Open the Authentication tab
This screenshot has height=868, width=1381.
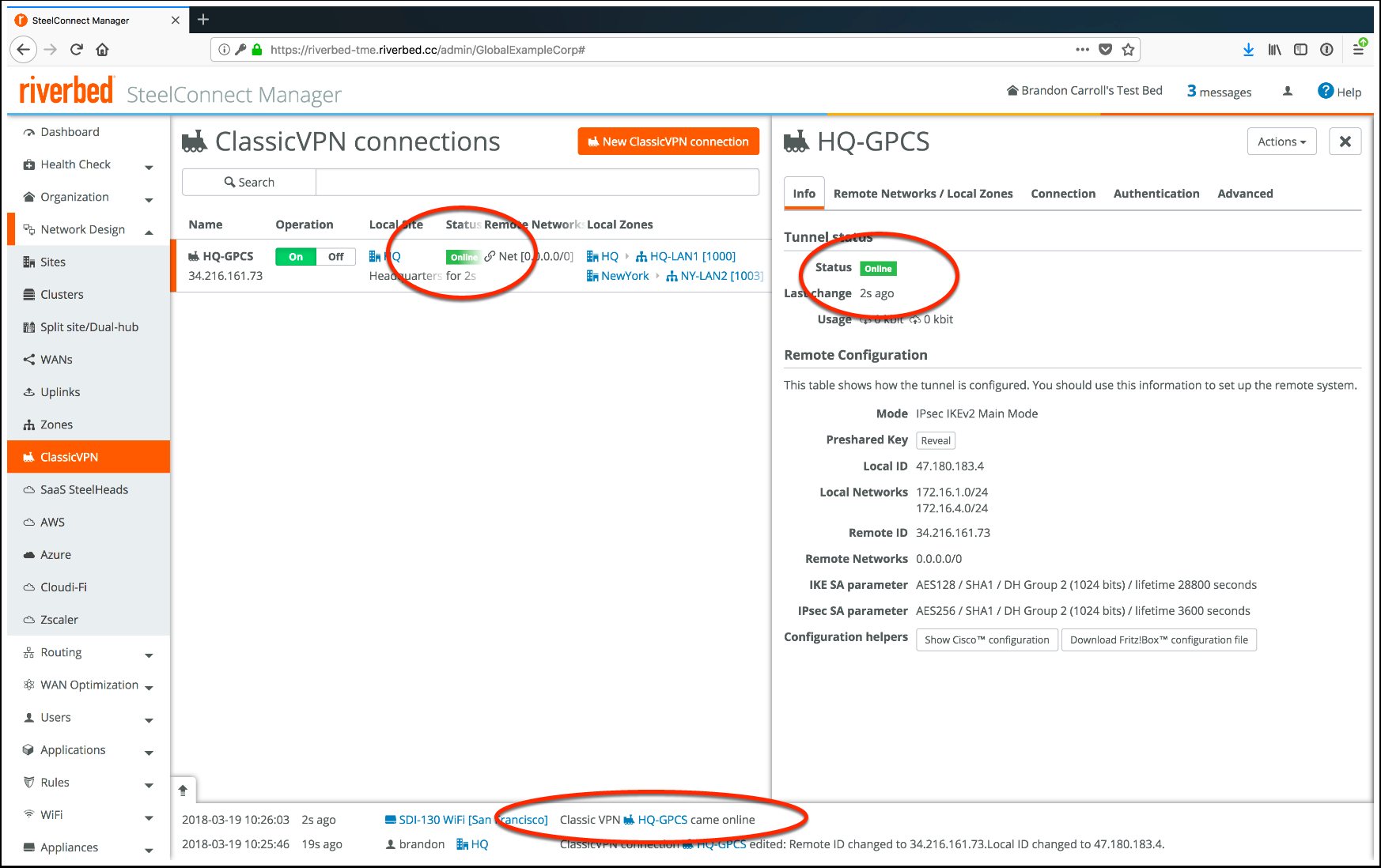[1156, 194]
